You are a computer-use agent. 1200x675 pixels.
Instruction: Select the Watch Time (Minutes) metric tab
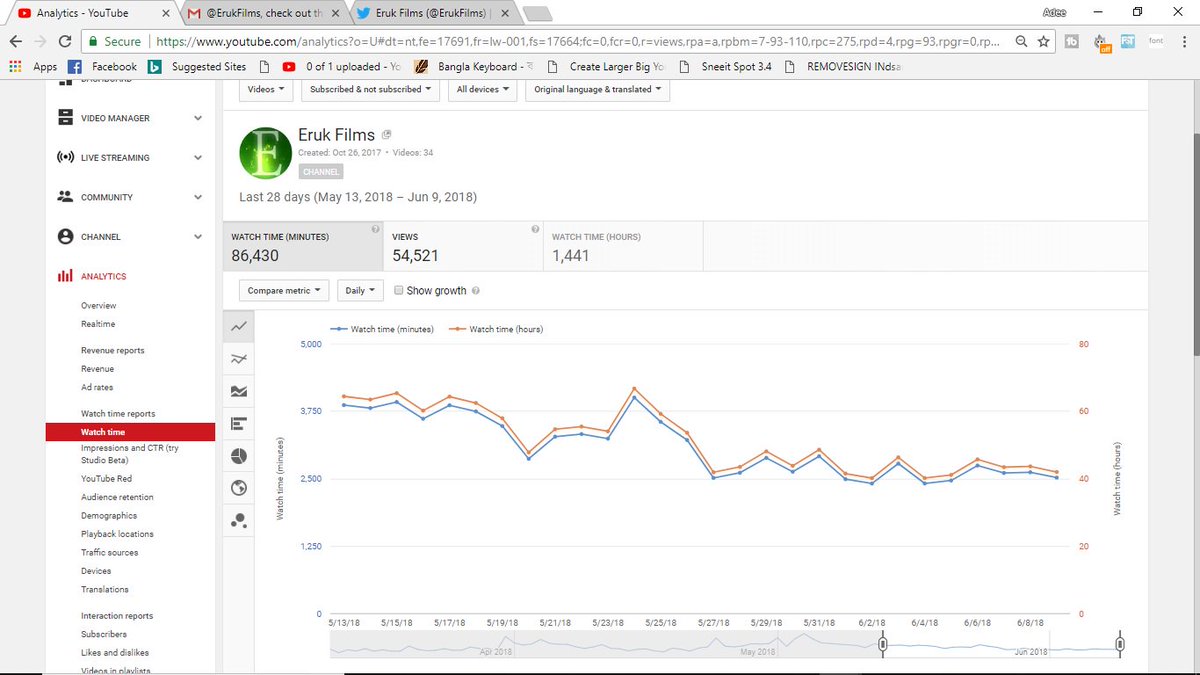click(x=303, y=246)
